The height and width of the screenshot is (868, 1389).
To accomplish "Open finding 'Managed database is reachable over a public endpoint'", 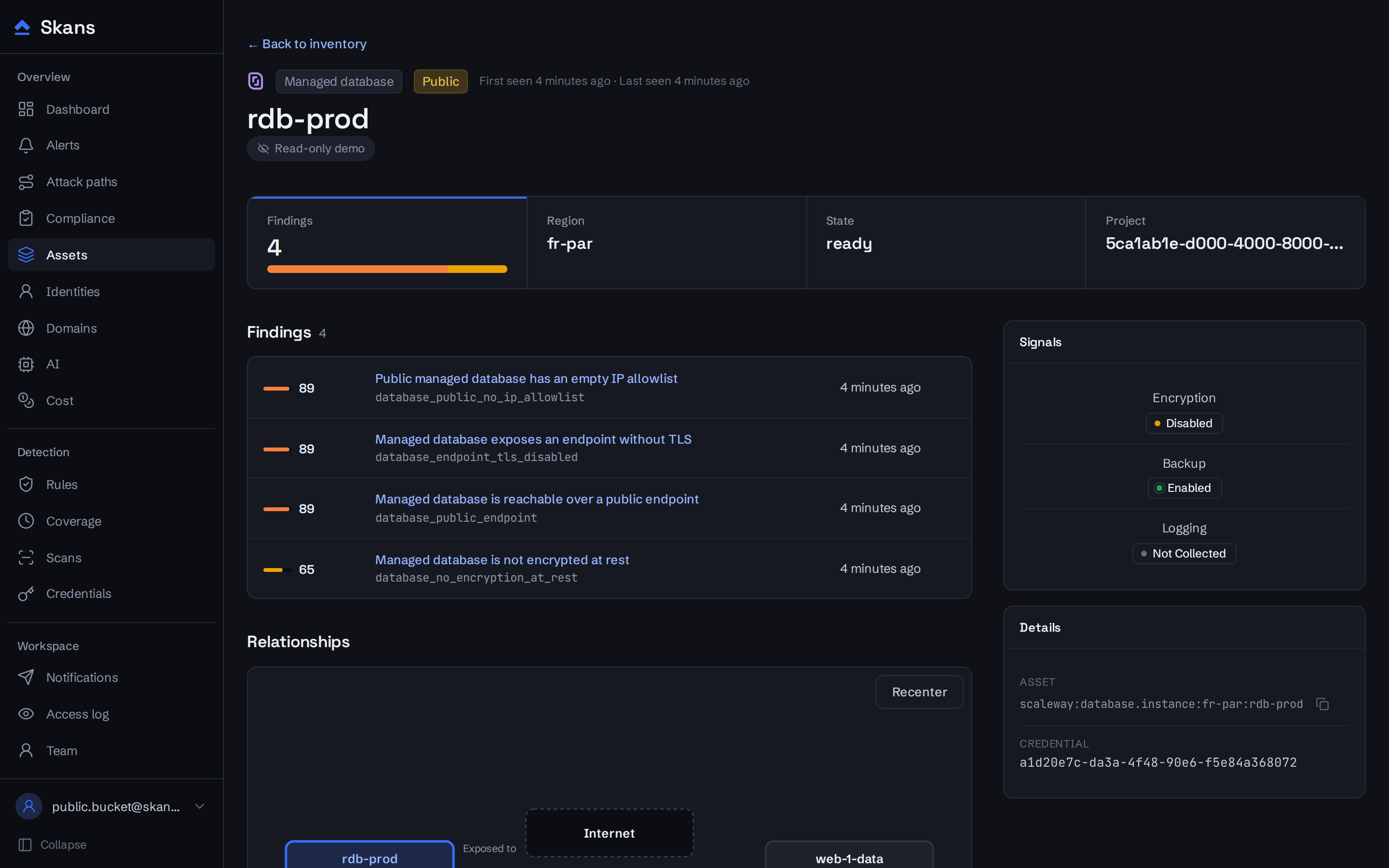I will [x=537, y=499].
